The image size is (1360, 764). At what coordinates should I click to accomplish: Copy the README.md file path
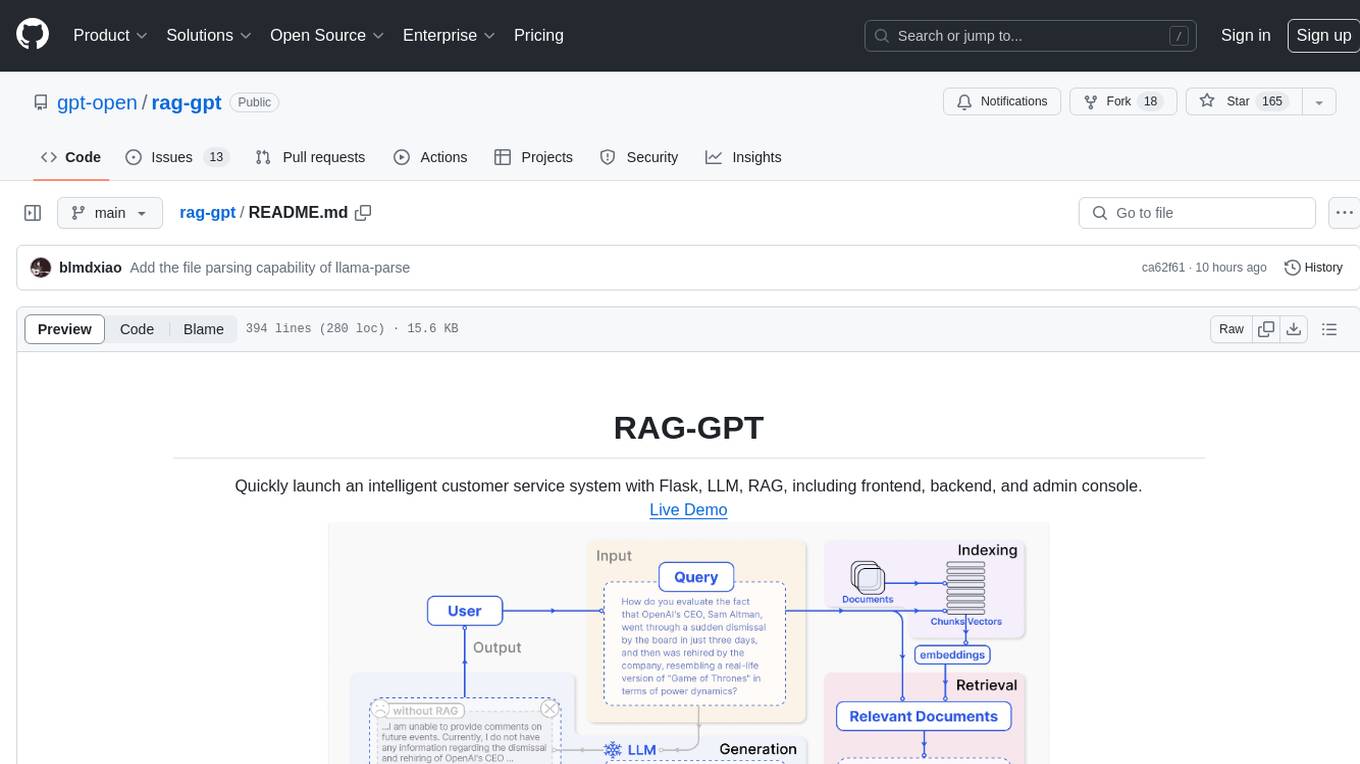(364, 213)
